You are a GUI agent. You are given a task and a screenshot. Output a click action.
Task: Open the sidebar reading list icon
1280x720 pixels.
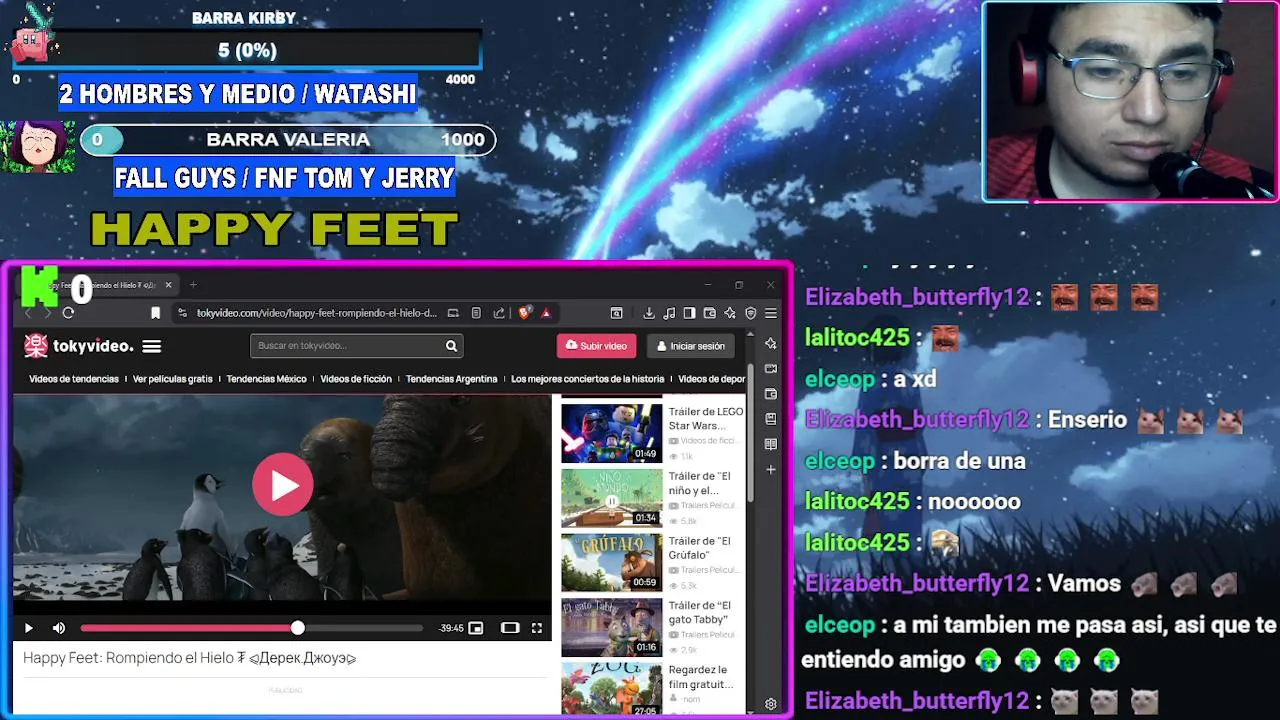[770, 444]
